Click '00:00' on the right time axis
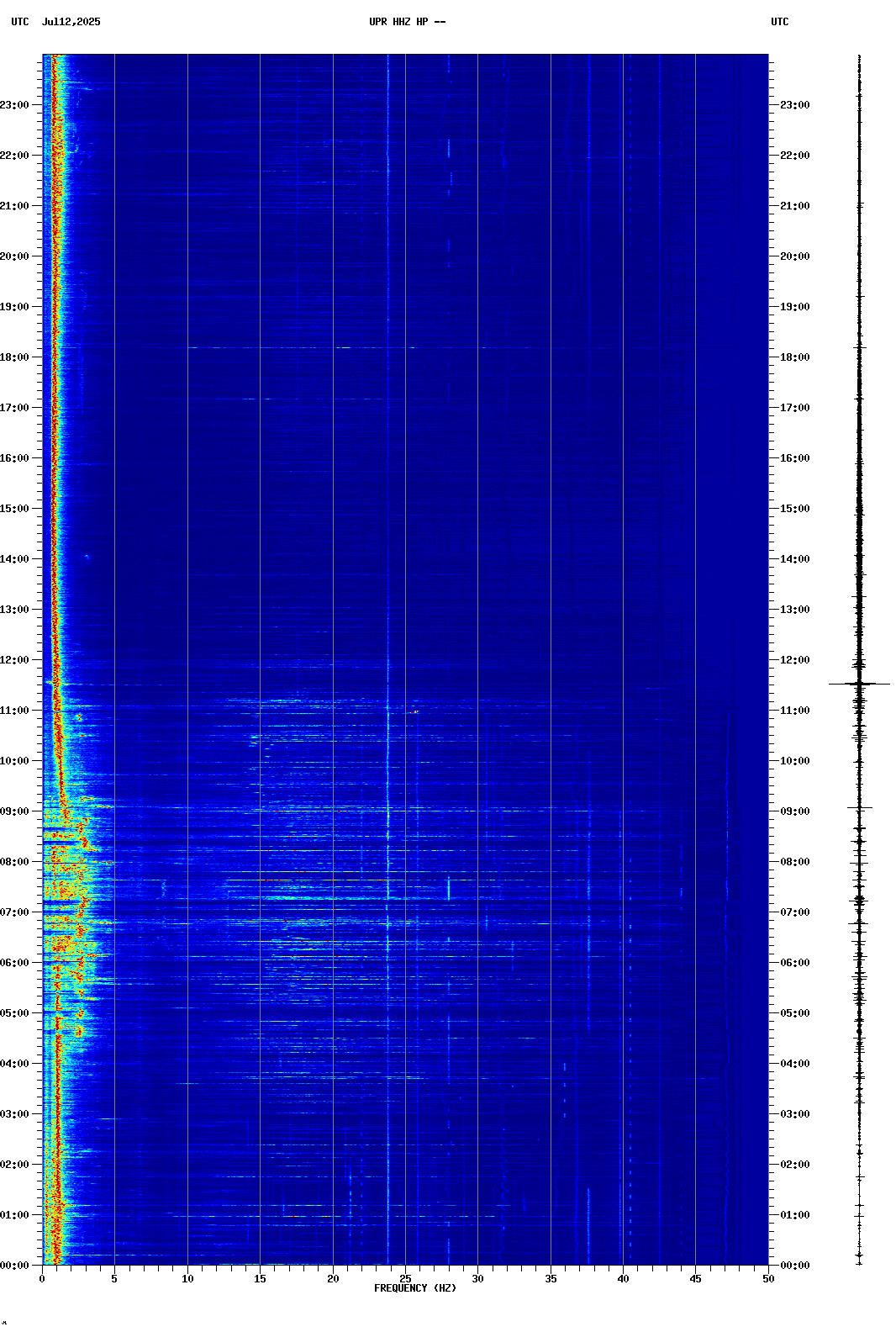This screenshot has width=896, height=1332. pos(795,1266)
